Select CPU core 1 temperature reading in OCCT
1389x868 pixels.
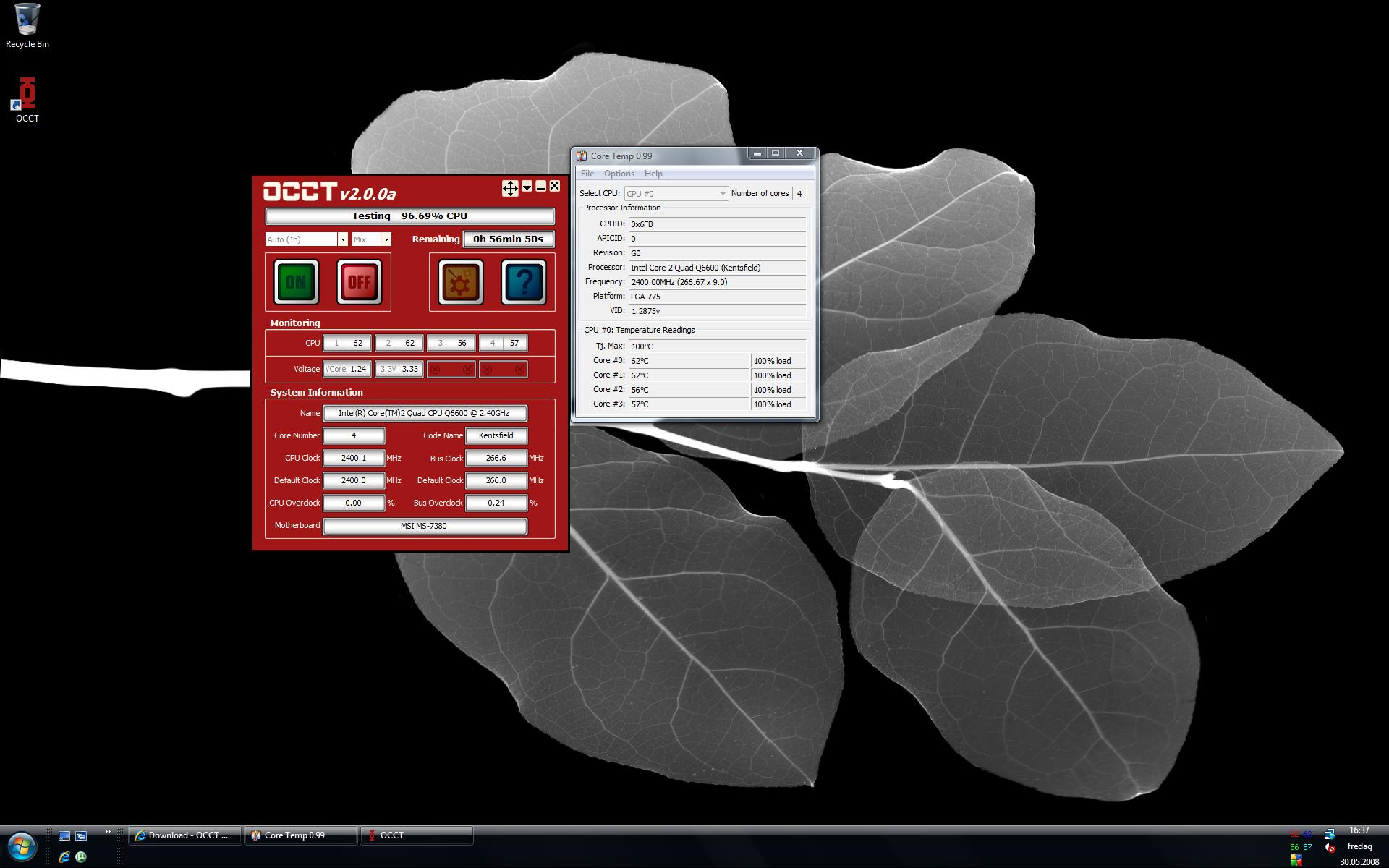(347, 344)
